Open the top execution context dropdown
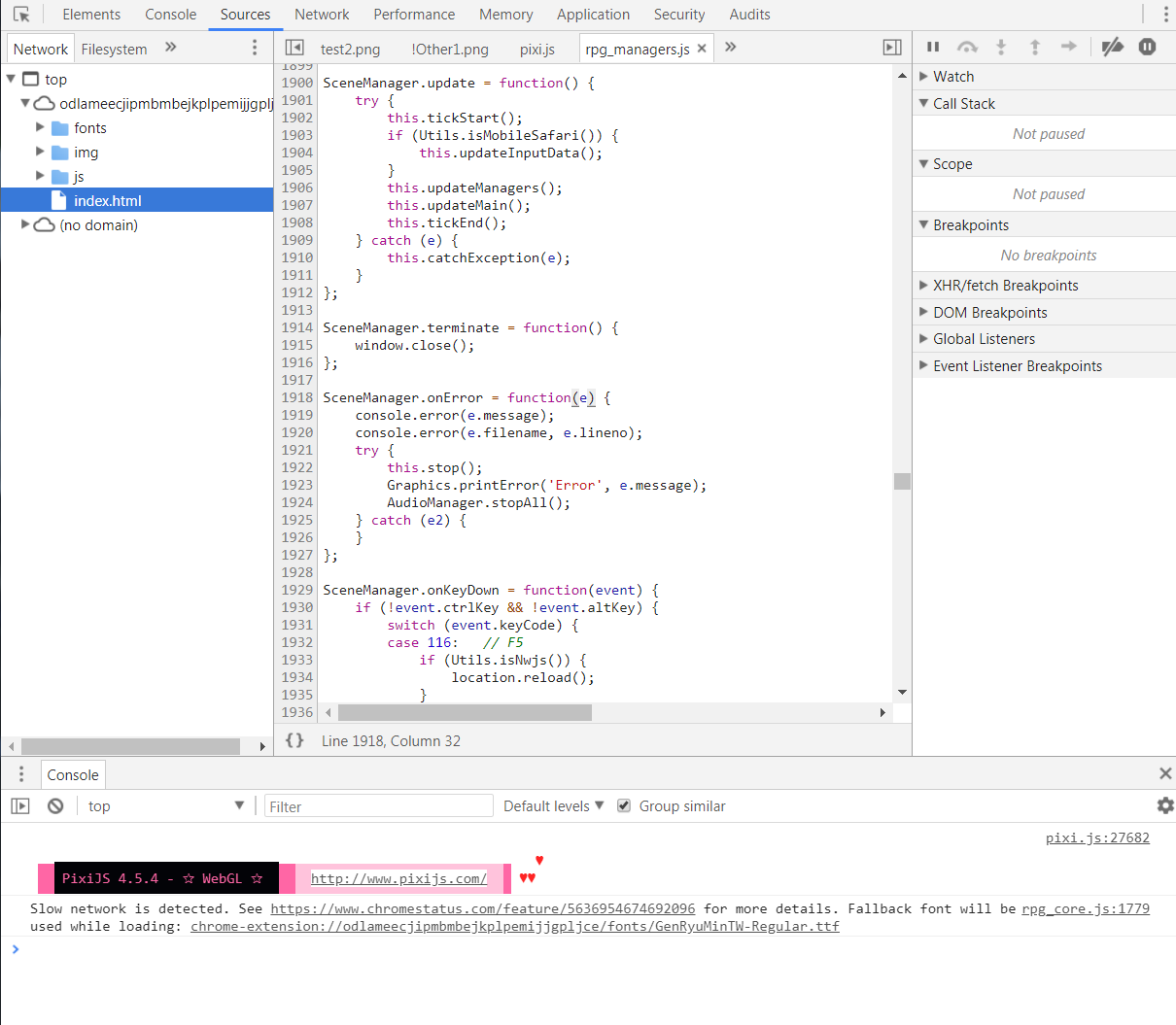 166,806
